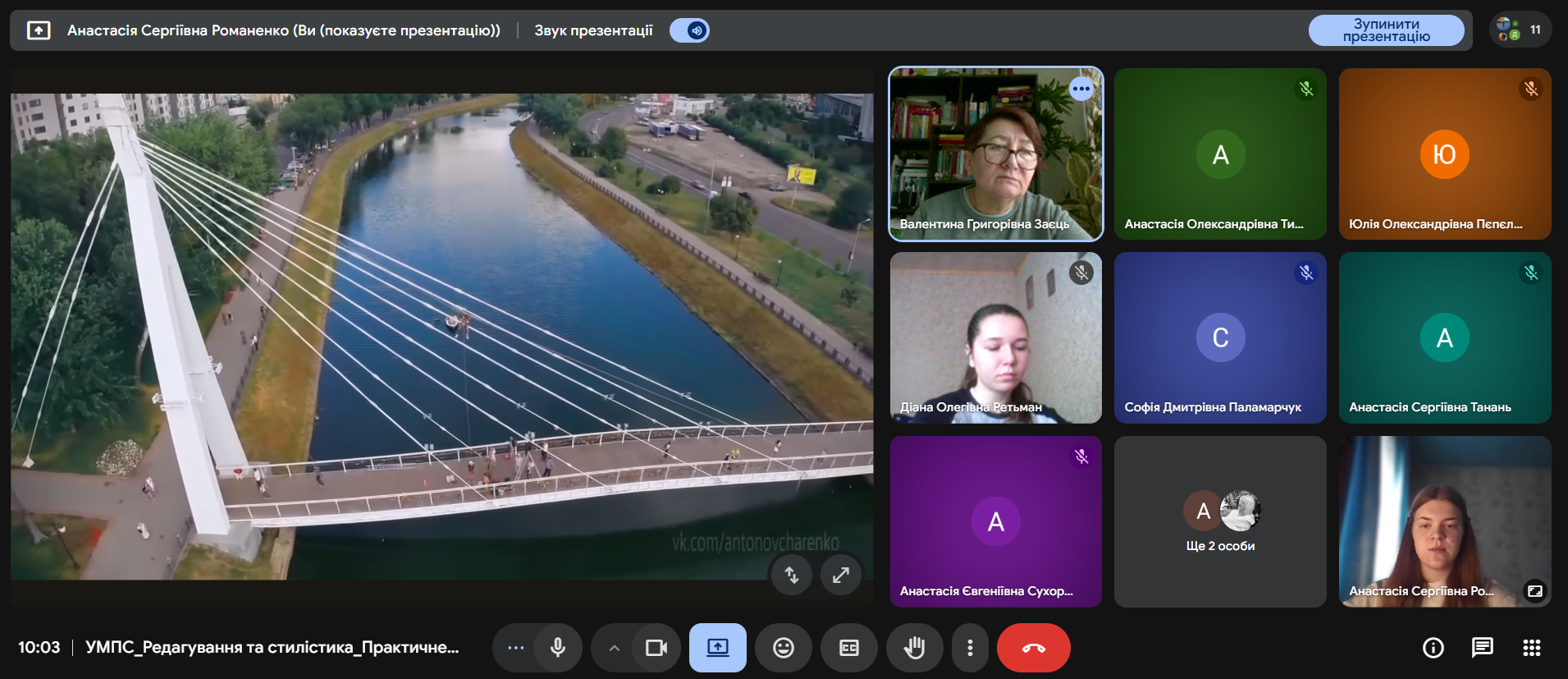1568x679 pixels.
Task: Mute the microphone in bottom toolbar
Action: coord(558,648)
